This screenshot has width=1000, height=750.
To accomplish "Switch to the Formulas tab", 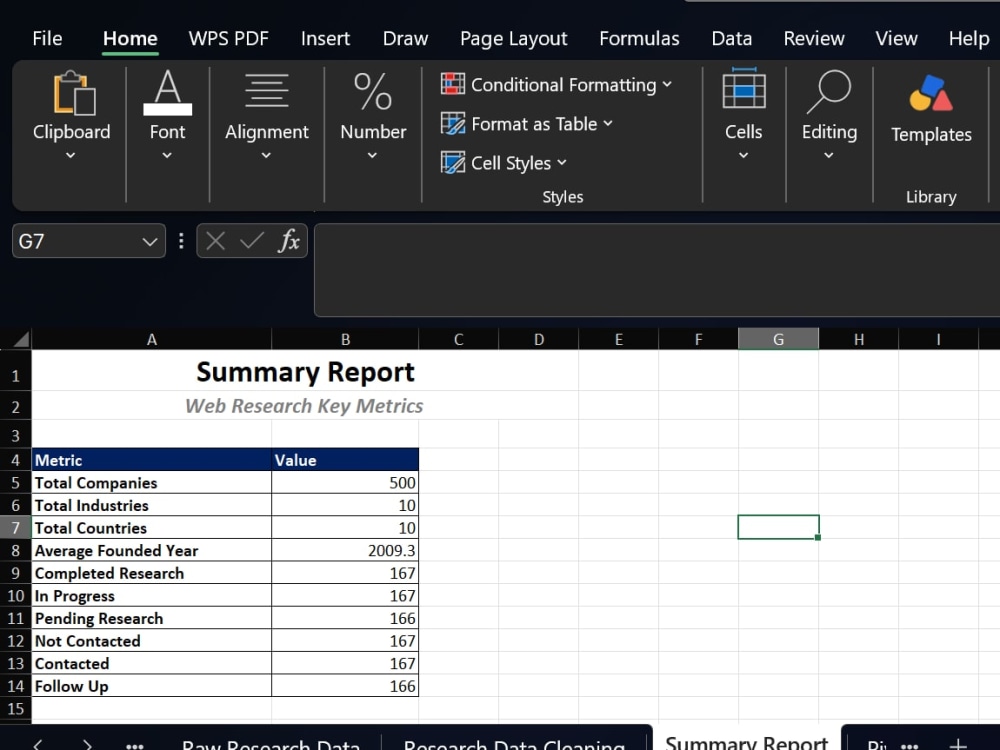I will point(639,38).
